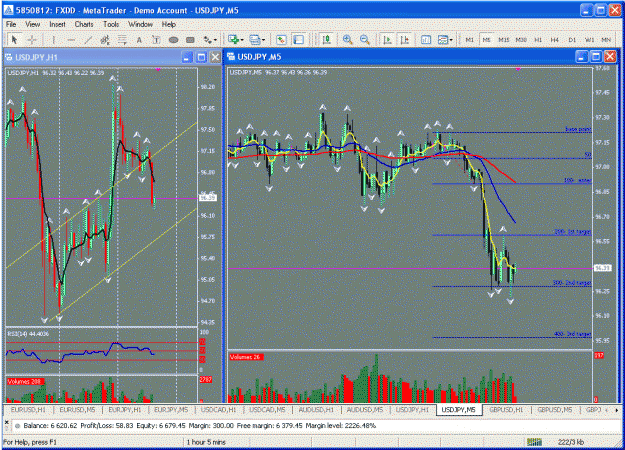The image size is (625, 450).
Task: Activate the crosshair tool
Action: (x=32, y=39)
